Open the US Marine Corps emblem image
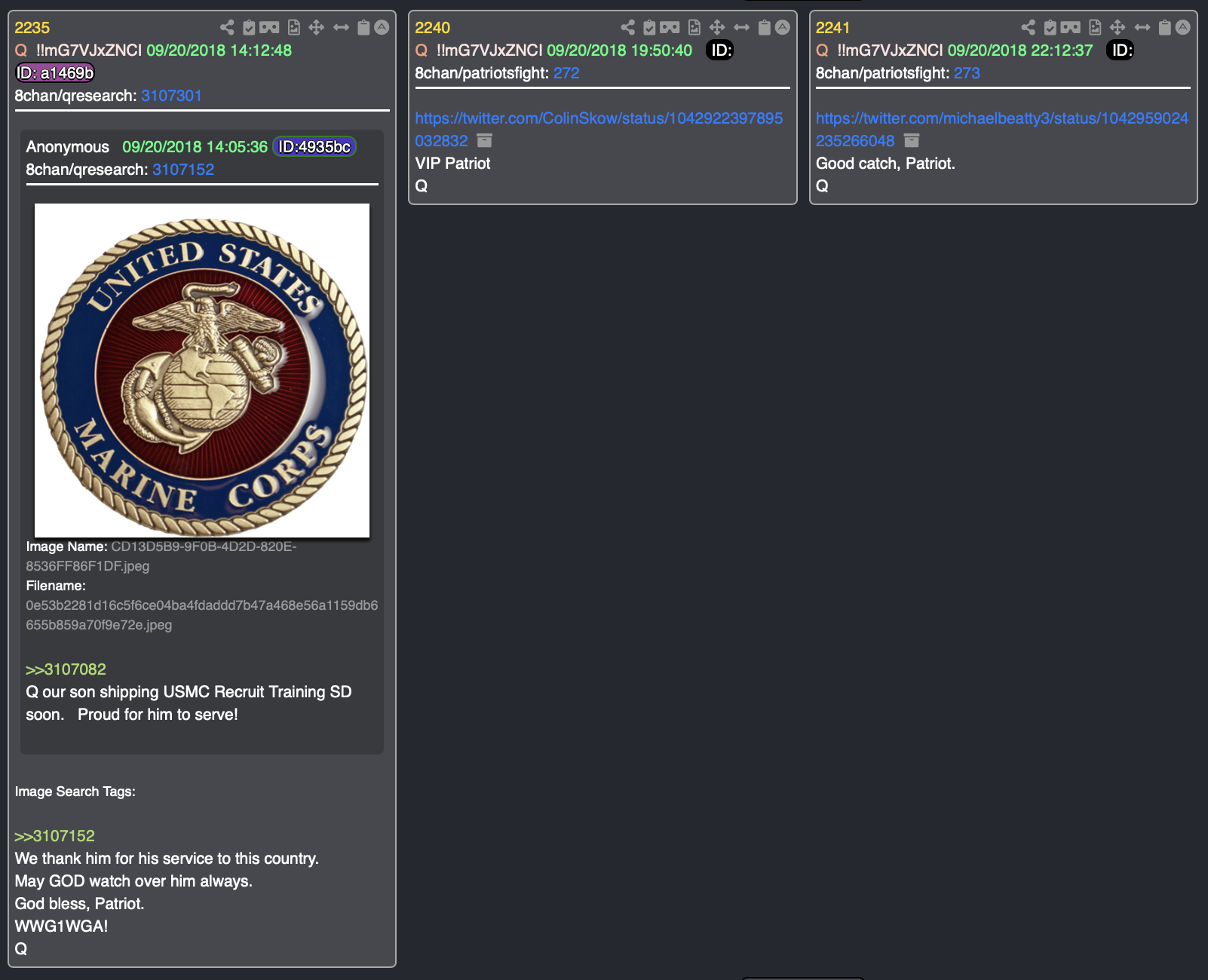Viewport: 1208px width, 980px height. pyautogui.click(x=202, y=370)
